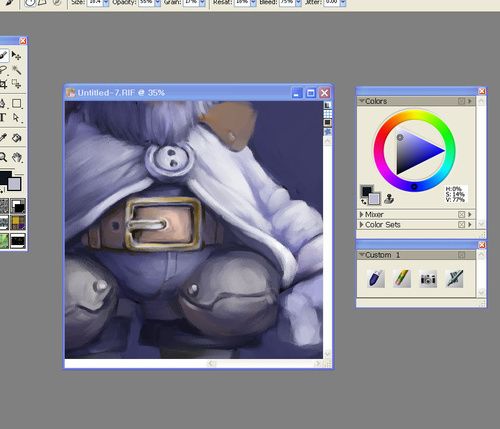Open the Gradient selector in toolbox

click(x=18, y=206)
